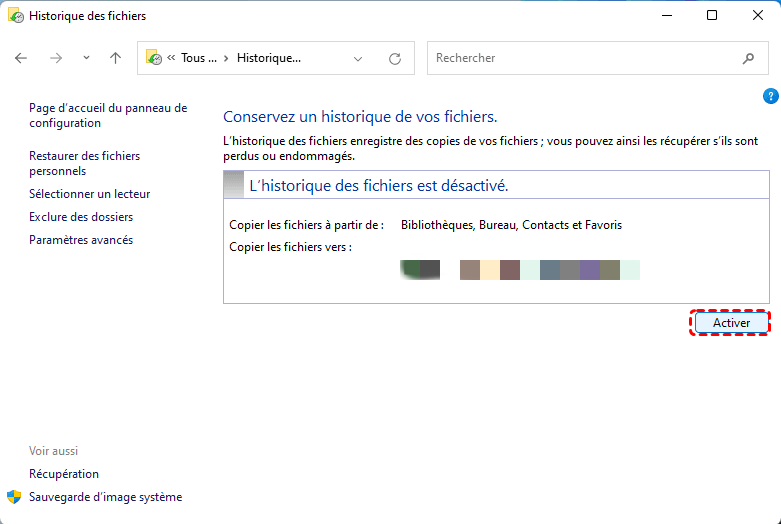Open the Récupération link

(64, 474)
